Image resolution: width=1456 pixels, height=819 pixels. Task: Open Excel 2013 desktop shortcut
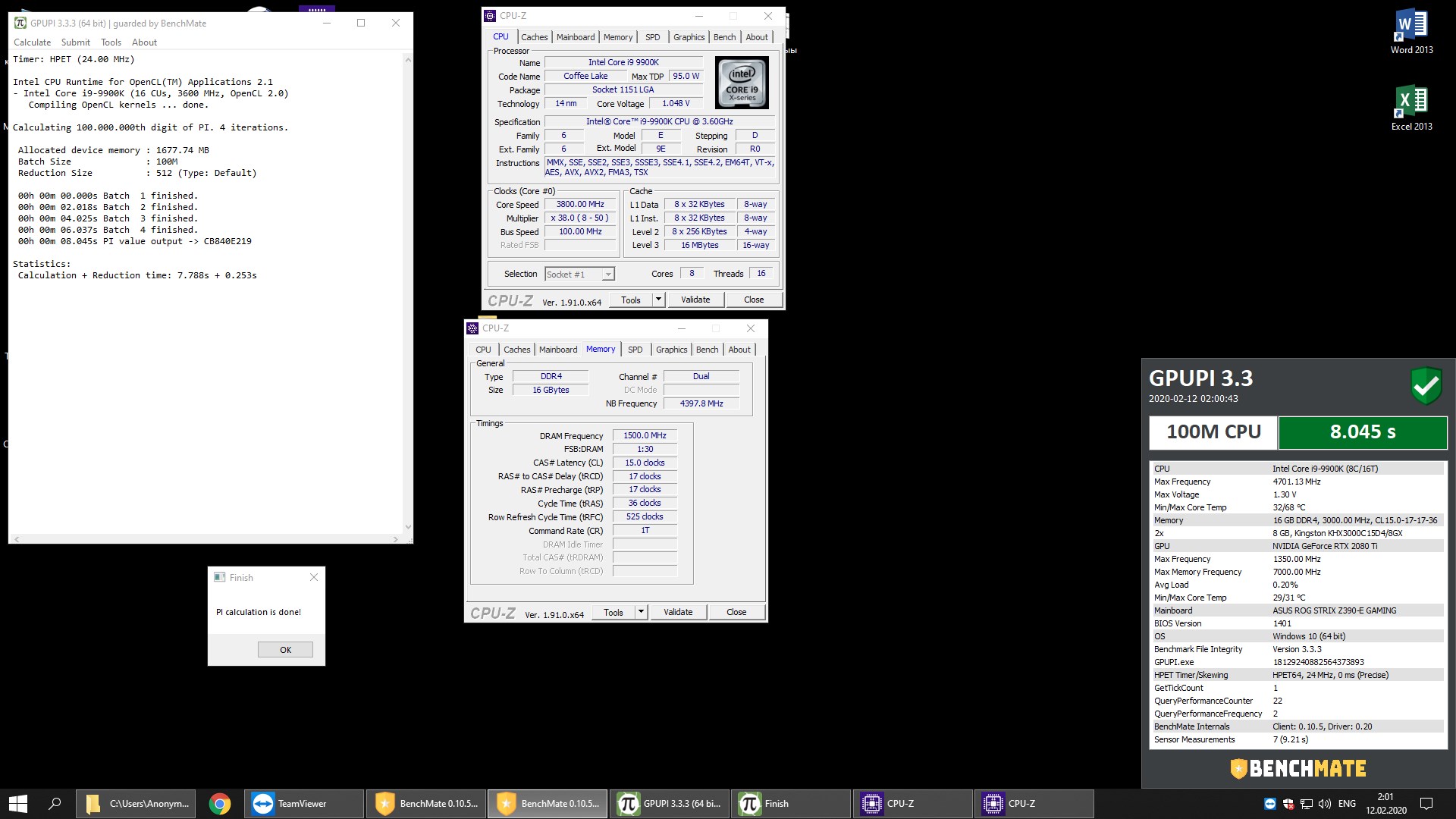pyautogui.click(x=1411, y=108)
